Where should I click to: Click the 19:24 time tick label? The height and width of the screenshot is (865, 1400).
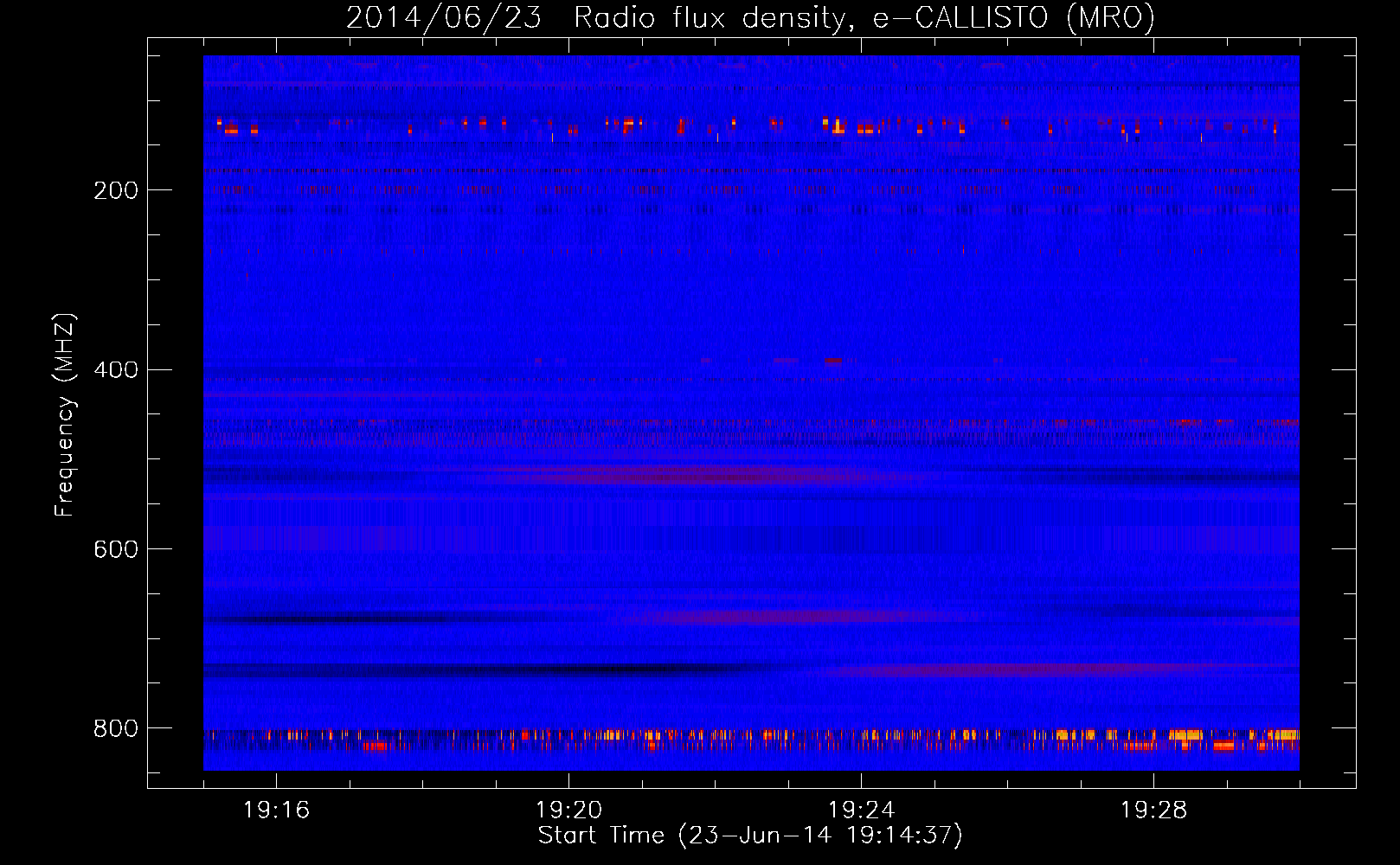[x=862, y=811]
